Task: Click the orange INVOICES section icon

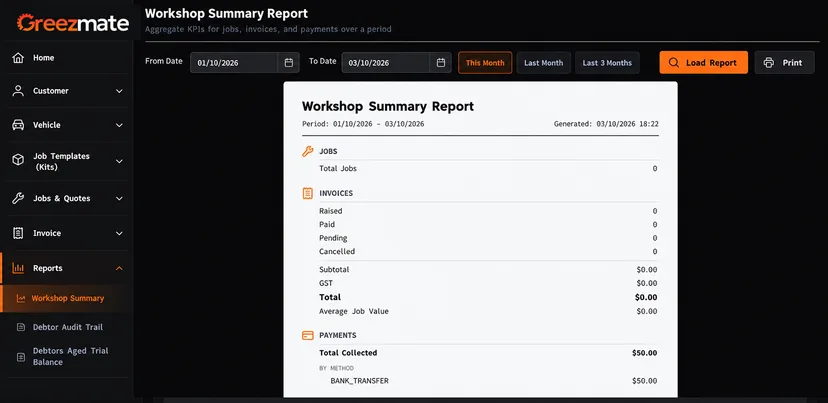Action: pos(307,193)
